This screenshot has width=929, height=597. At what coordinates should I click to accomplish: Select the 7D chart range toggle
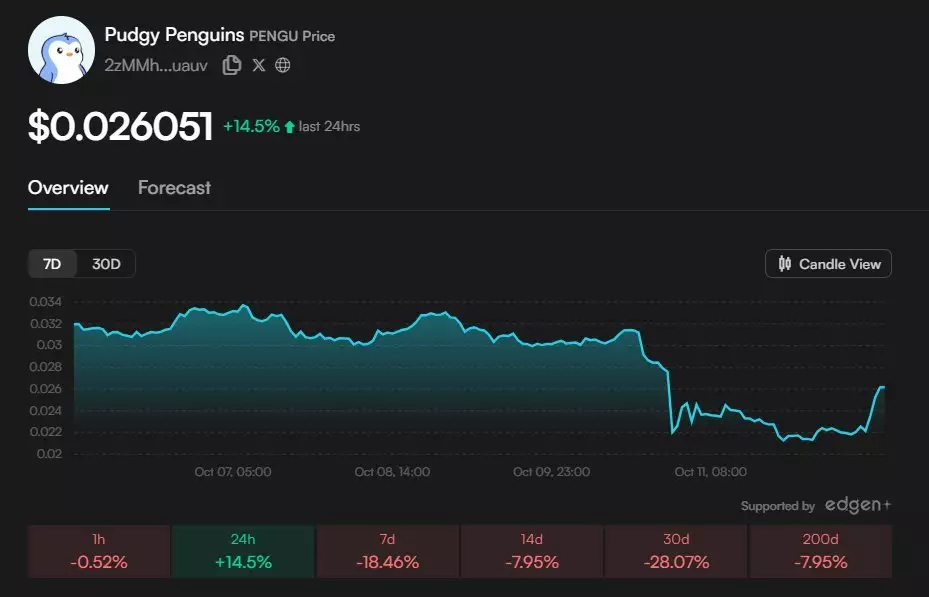tap(52, 264)
